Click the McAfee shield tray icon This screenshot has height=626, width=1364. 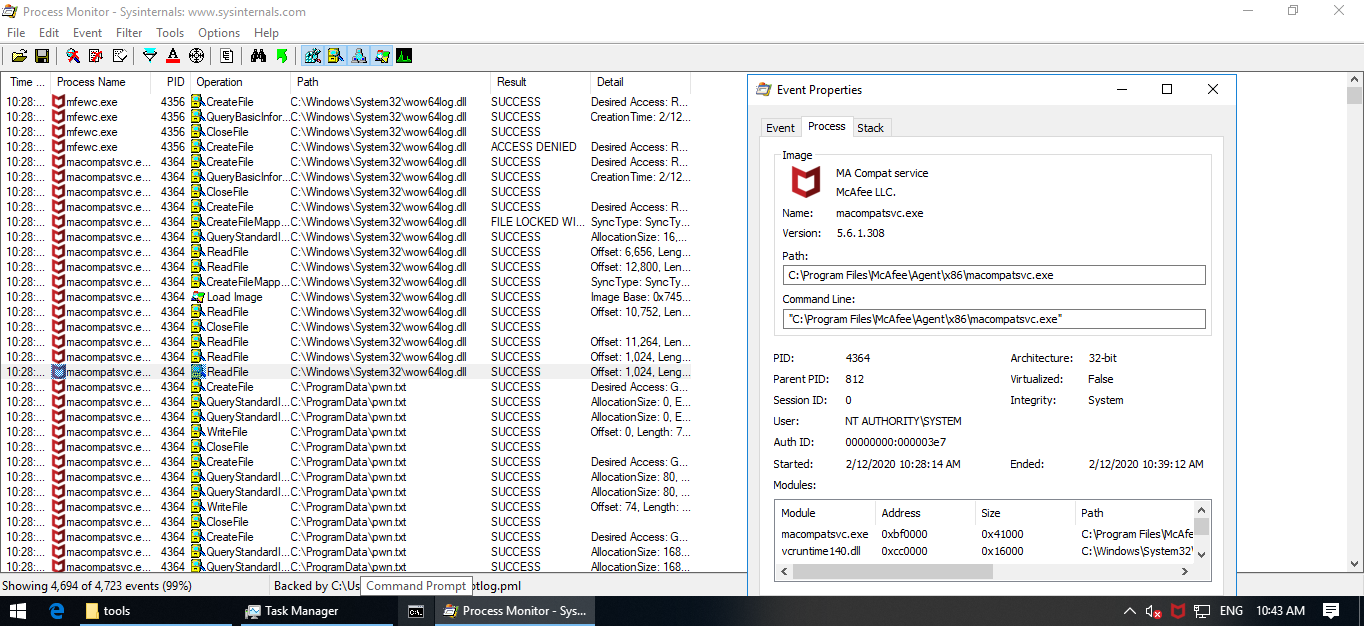click(1178, 611)
